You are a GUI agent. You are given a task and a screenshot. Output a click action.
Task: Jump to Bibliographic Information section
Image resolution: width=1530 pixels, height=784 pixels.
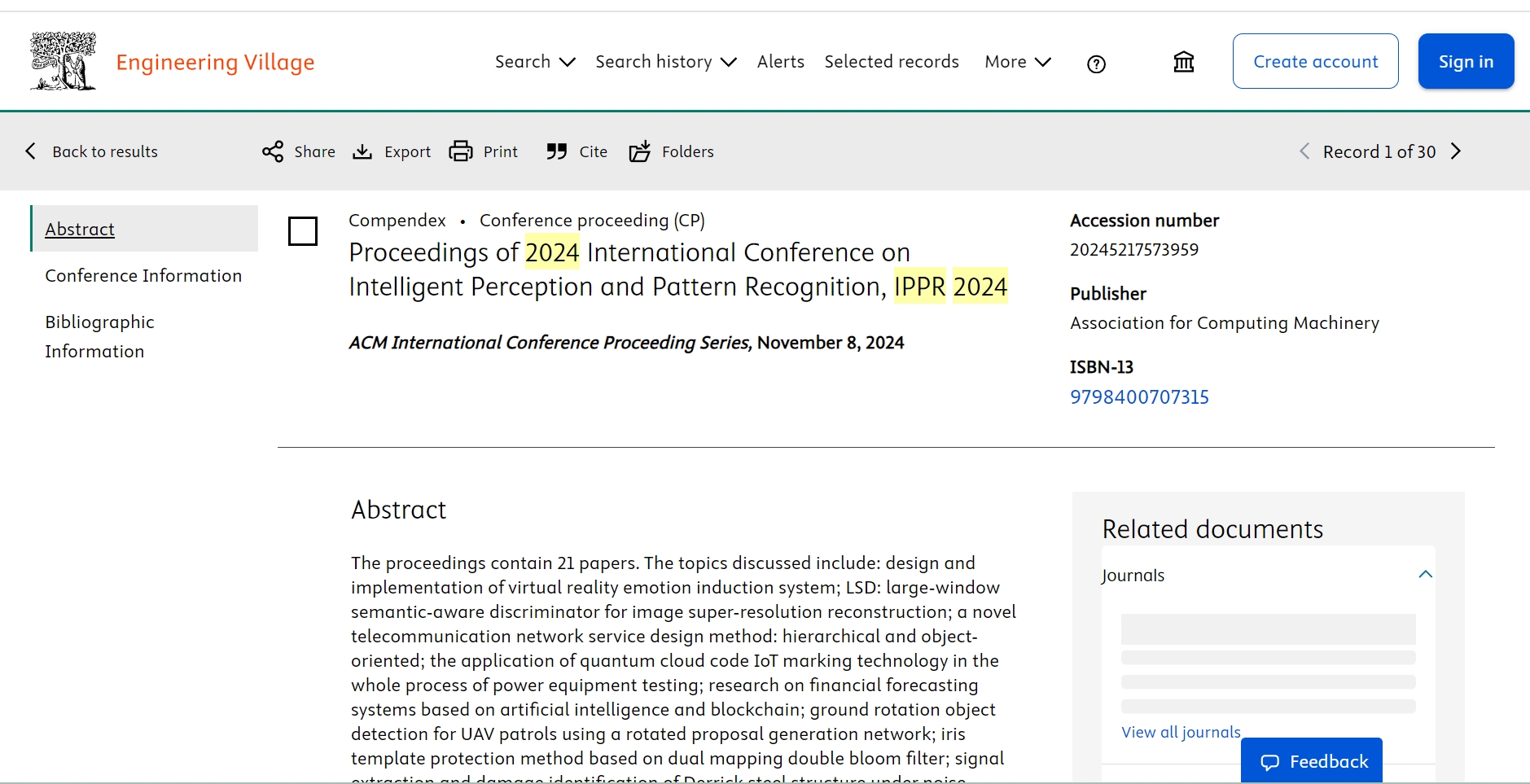point(99,336)
